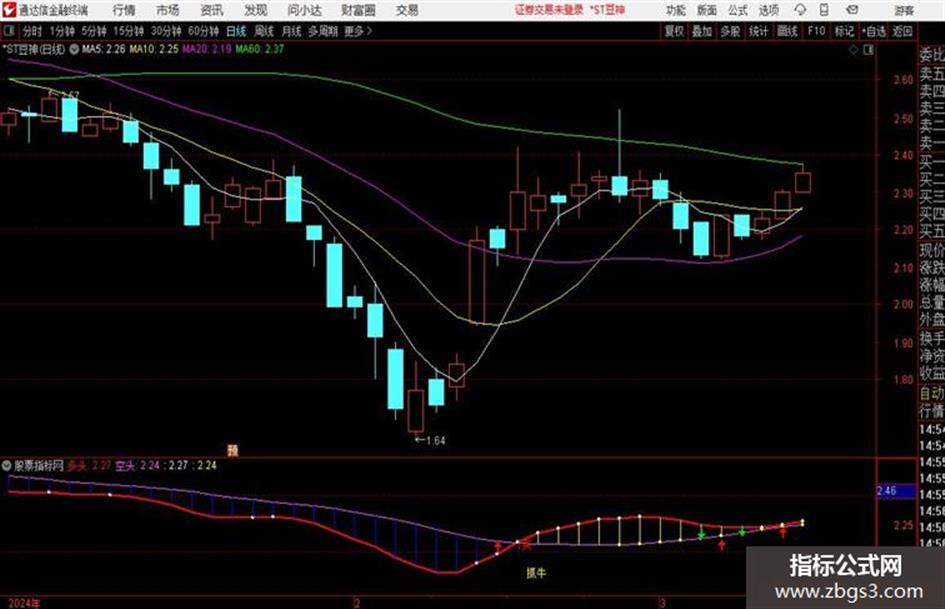Image resolution: width=945 pixels, height=609 pixels.
Task: Click the 多股 button
Action: (730, 31)
